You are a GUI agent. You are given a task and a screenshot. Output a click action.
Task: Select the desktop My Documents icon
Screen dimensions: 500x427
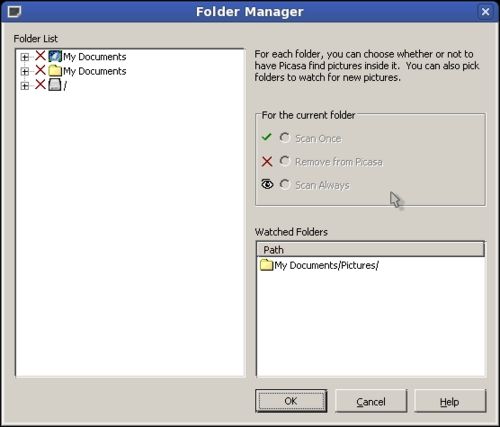pyautogui.click(x=55, y=56)
